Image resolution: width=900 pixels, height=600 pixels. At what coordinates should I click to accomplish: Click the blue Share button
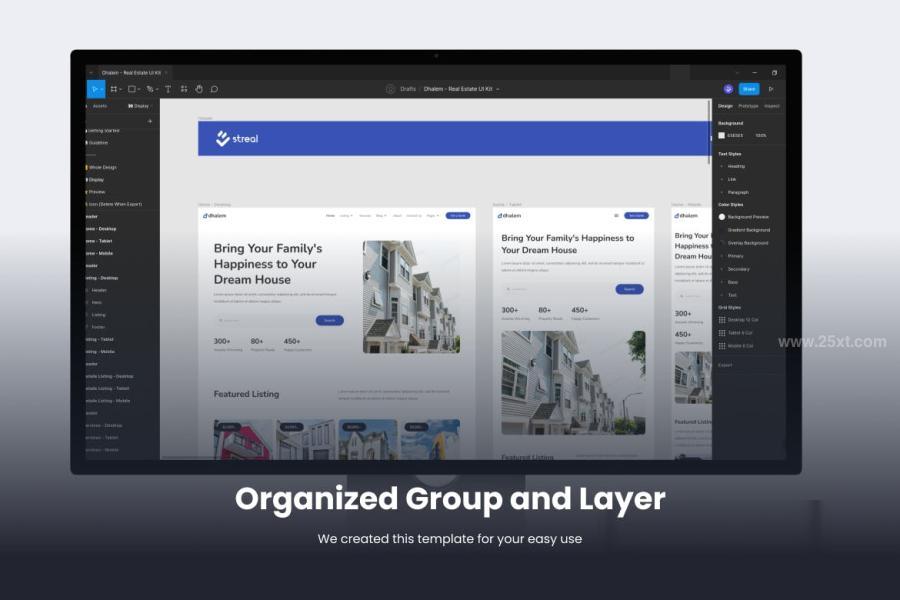coord(749,89)
